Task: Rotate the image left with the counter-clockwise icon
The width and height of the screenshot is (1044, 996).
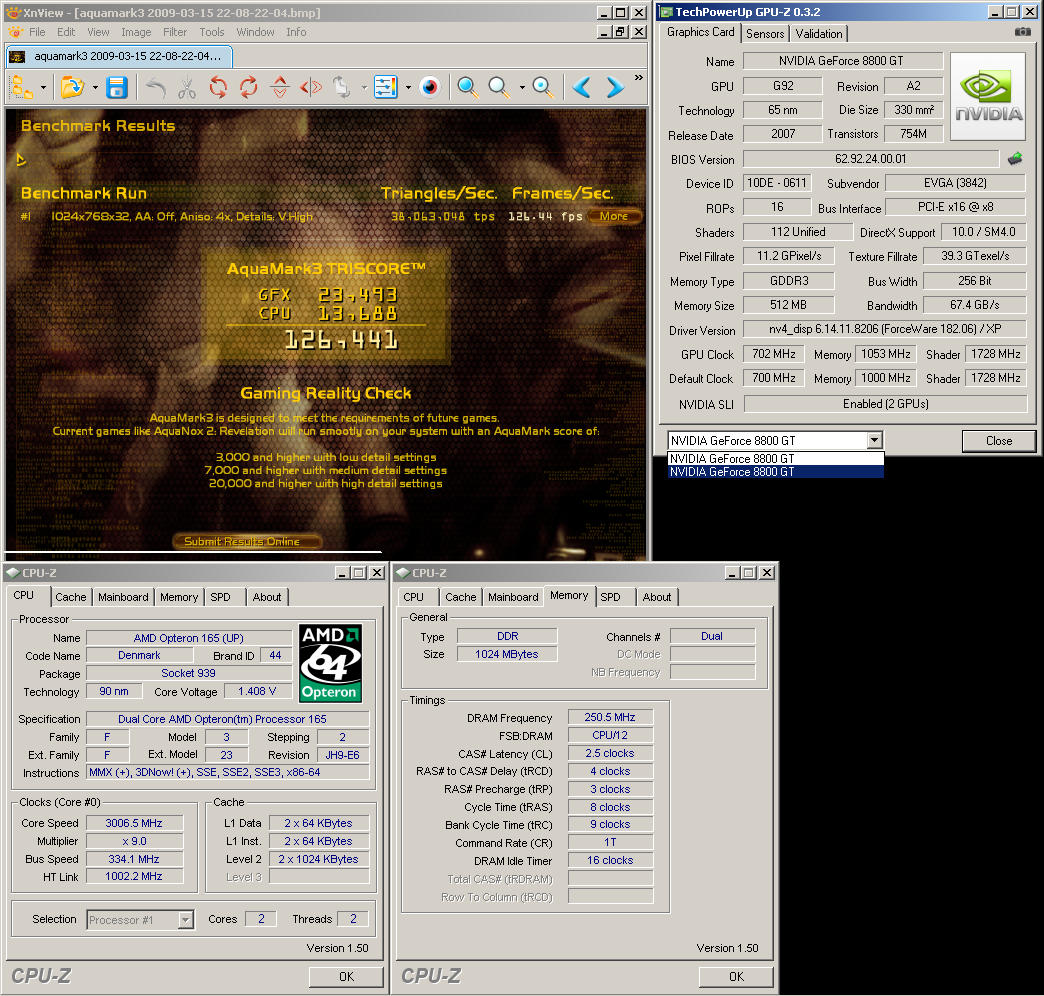Action: (x=218, y=87)
